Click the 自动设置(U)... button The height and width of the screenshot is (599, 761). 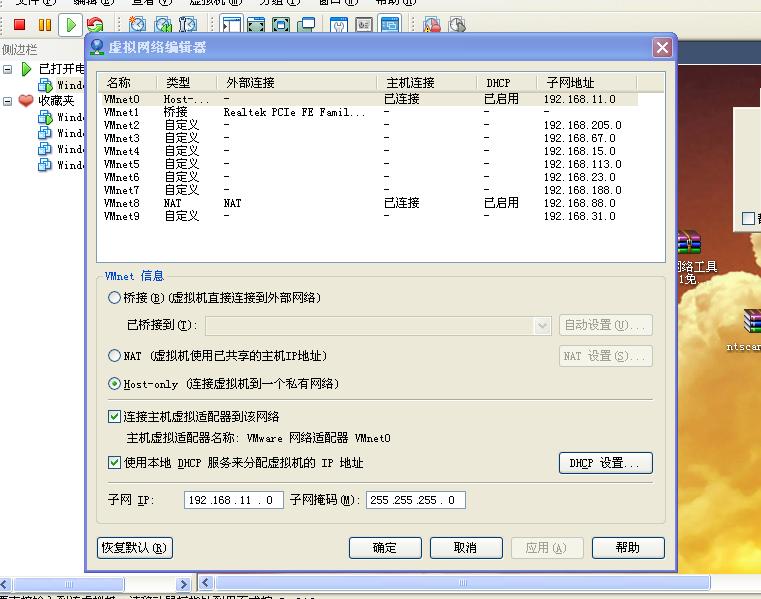pos(606,325)
